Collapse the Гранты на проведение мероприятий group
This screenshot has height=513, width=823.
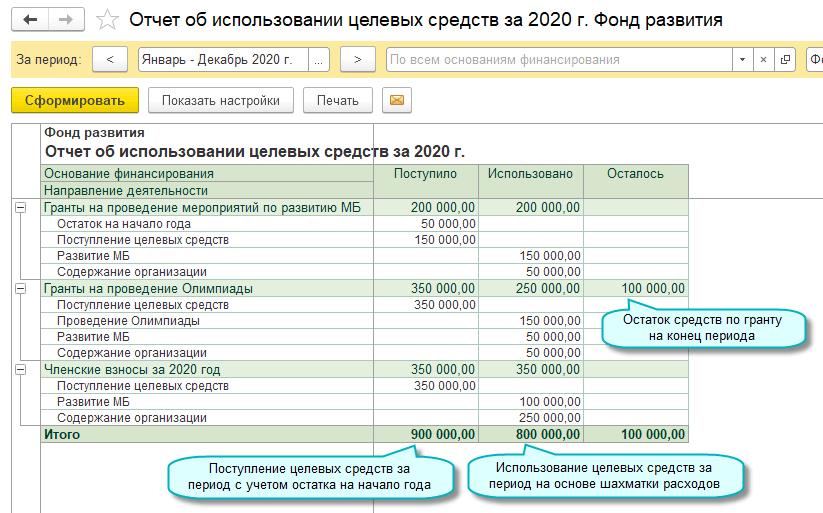pyautogui.click(x=20, y=208)
